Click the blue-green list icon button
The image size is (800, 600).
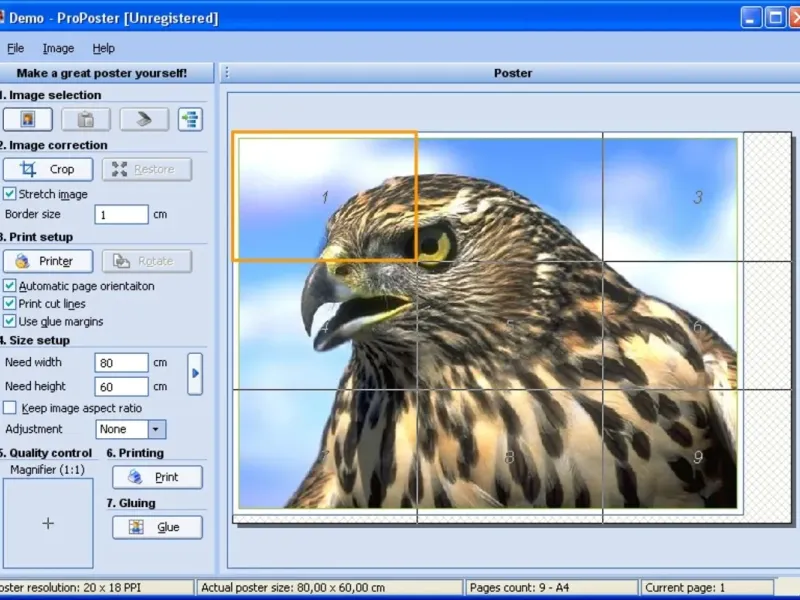pyautogui.click(x=190, y=119)
